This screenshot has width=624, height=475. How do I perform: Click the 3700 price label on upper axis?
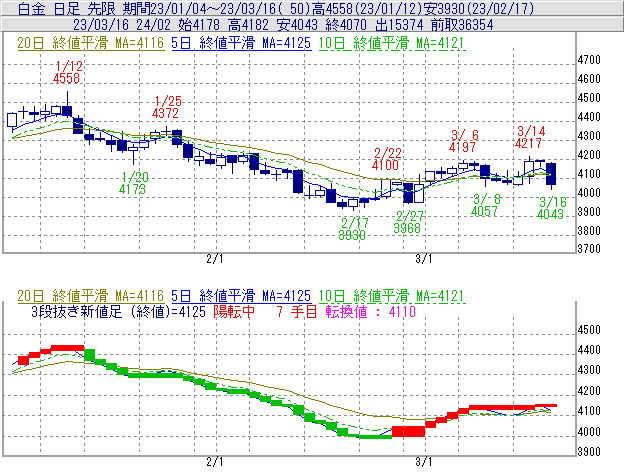[589, 249]
